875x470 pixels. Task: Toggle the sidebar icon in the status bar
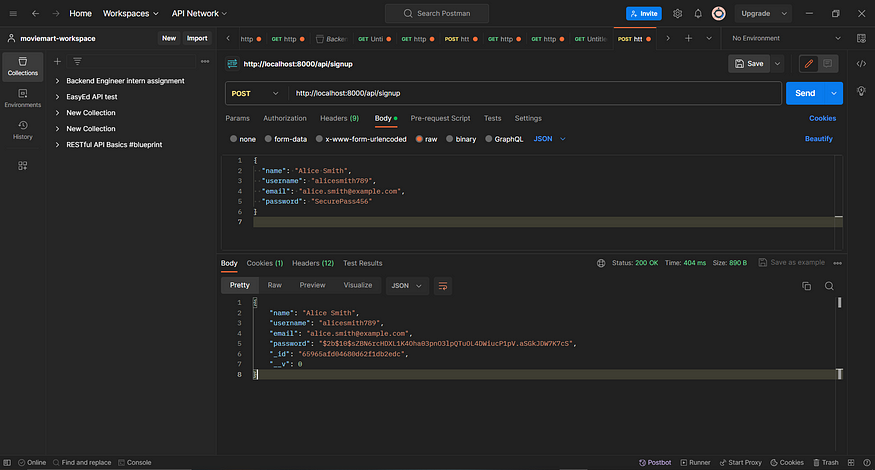(7, 462)
